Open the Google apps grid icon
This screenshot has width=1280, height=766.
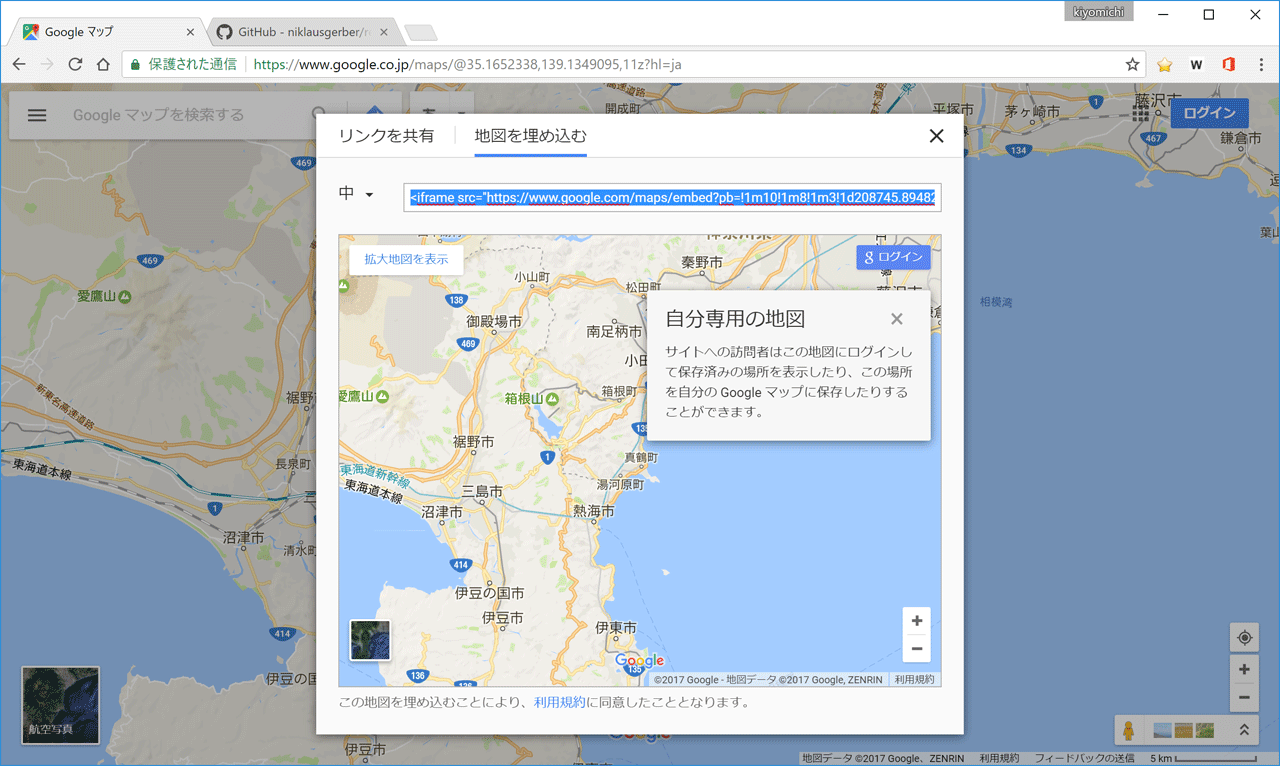click(x=1142, y=113)
